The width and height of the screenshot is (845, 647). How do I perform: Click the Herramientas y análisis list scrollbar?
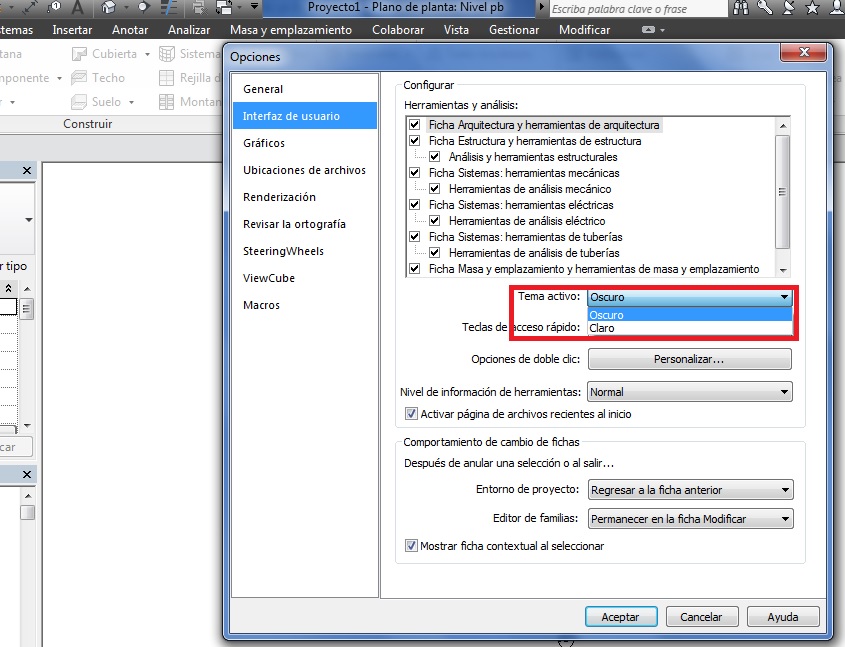783,190
